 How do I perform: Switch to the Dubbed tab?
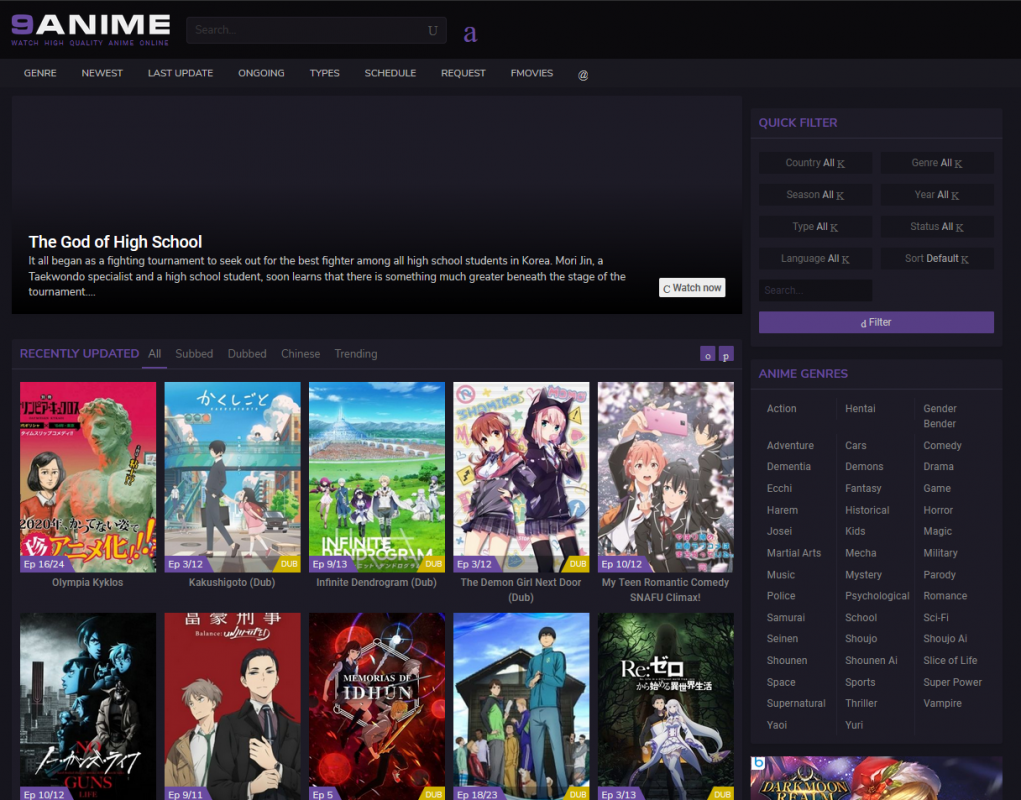pos(247,354)
